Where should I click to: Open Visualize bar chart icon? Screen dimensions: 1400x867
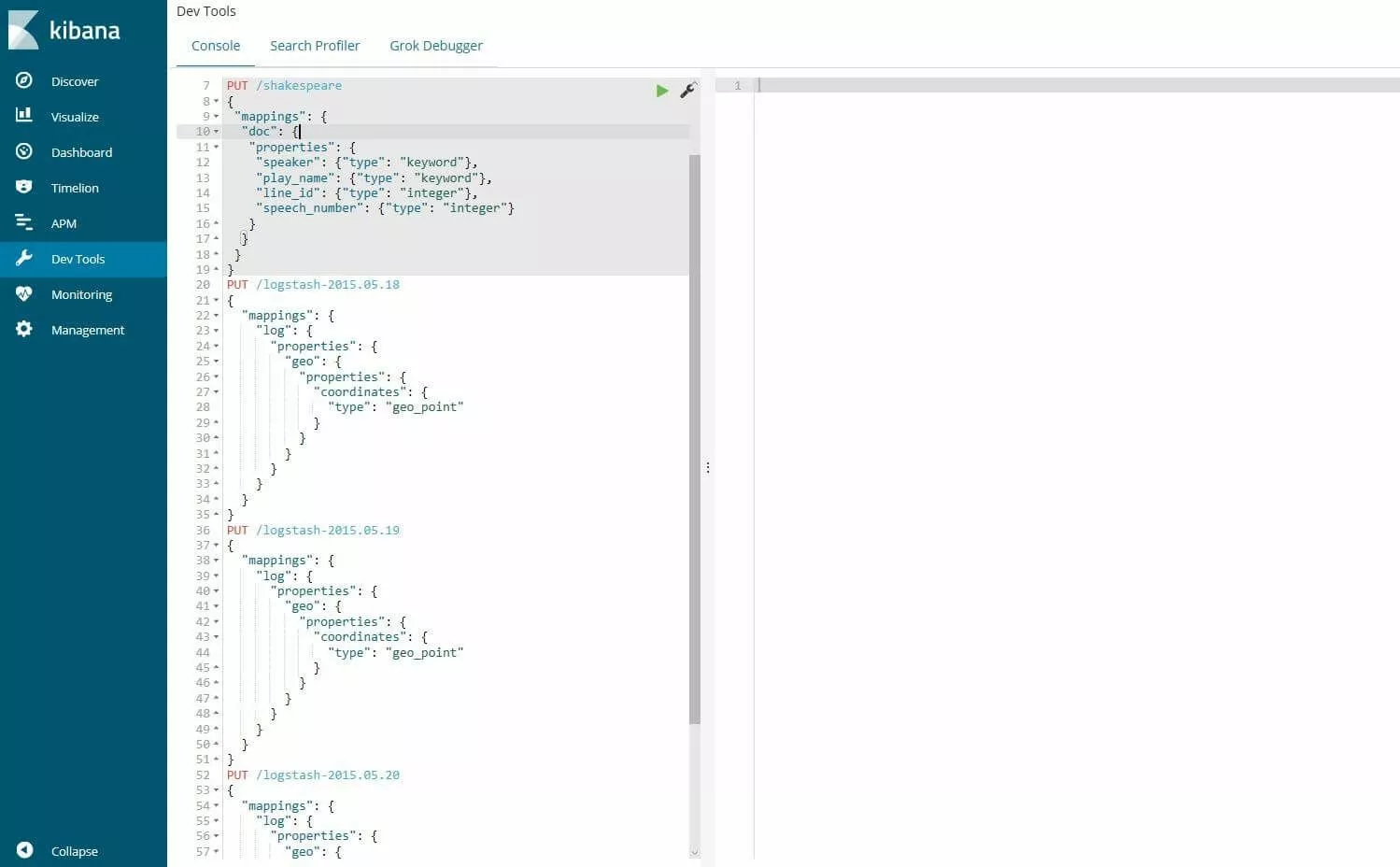(x=24, y=116)
